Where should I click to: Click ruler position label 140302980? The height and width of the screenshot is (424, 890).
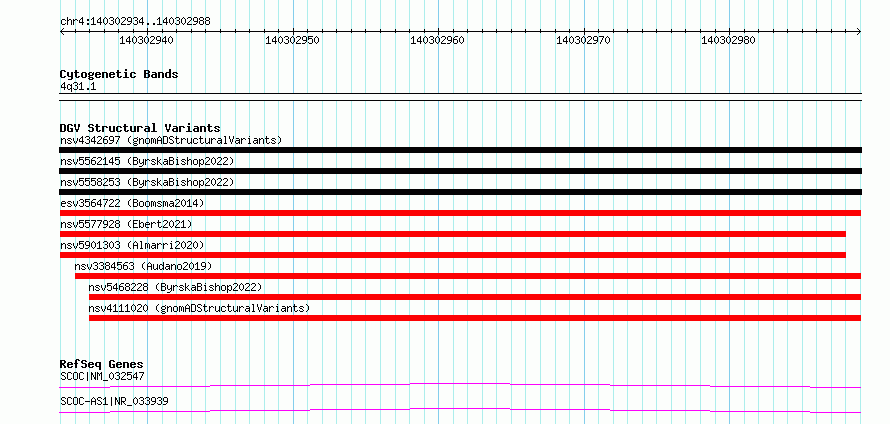coord(728,40)
